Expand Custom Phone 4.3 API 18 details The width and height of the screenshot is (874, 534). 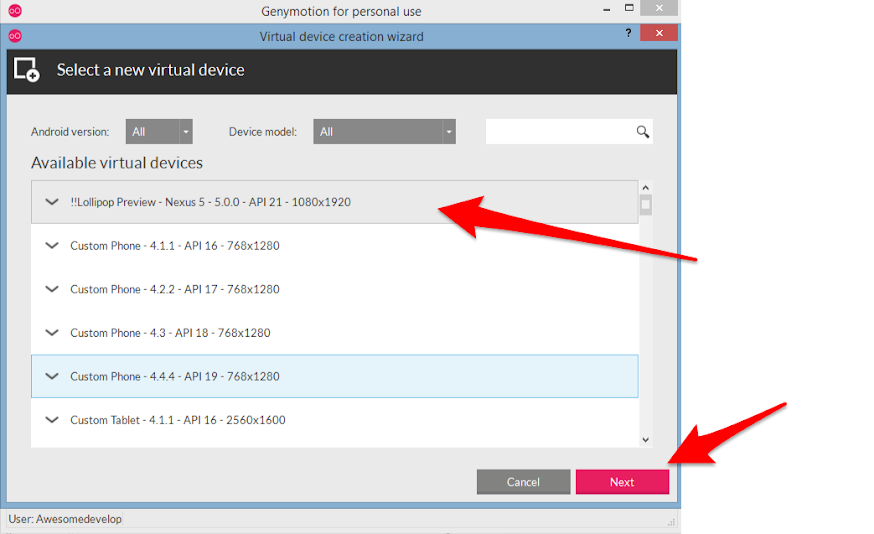[x=52, y=333]
